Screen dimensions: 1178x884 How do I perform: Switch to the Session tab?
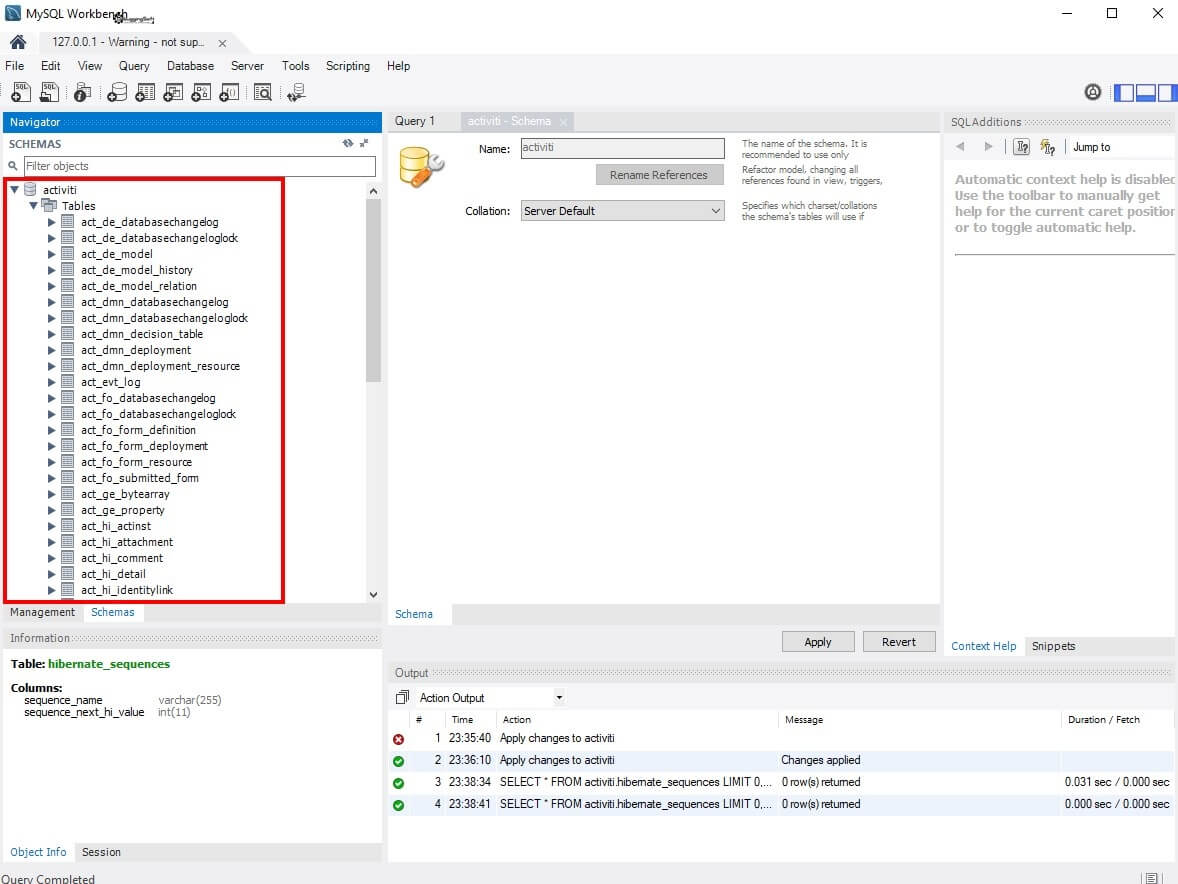click(101, 852)
